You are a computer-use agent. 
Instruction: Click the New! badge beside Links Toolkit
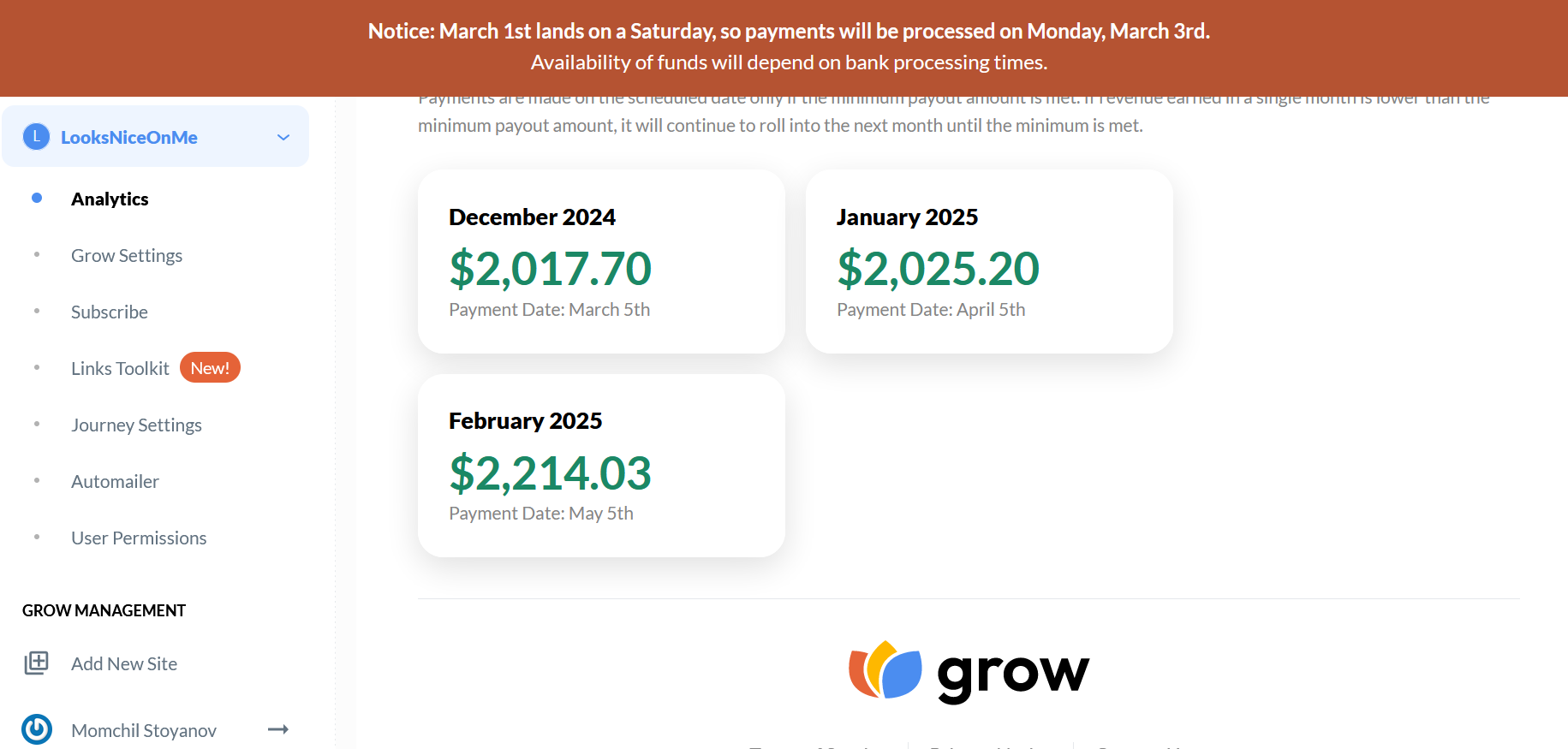coord(210,368)
